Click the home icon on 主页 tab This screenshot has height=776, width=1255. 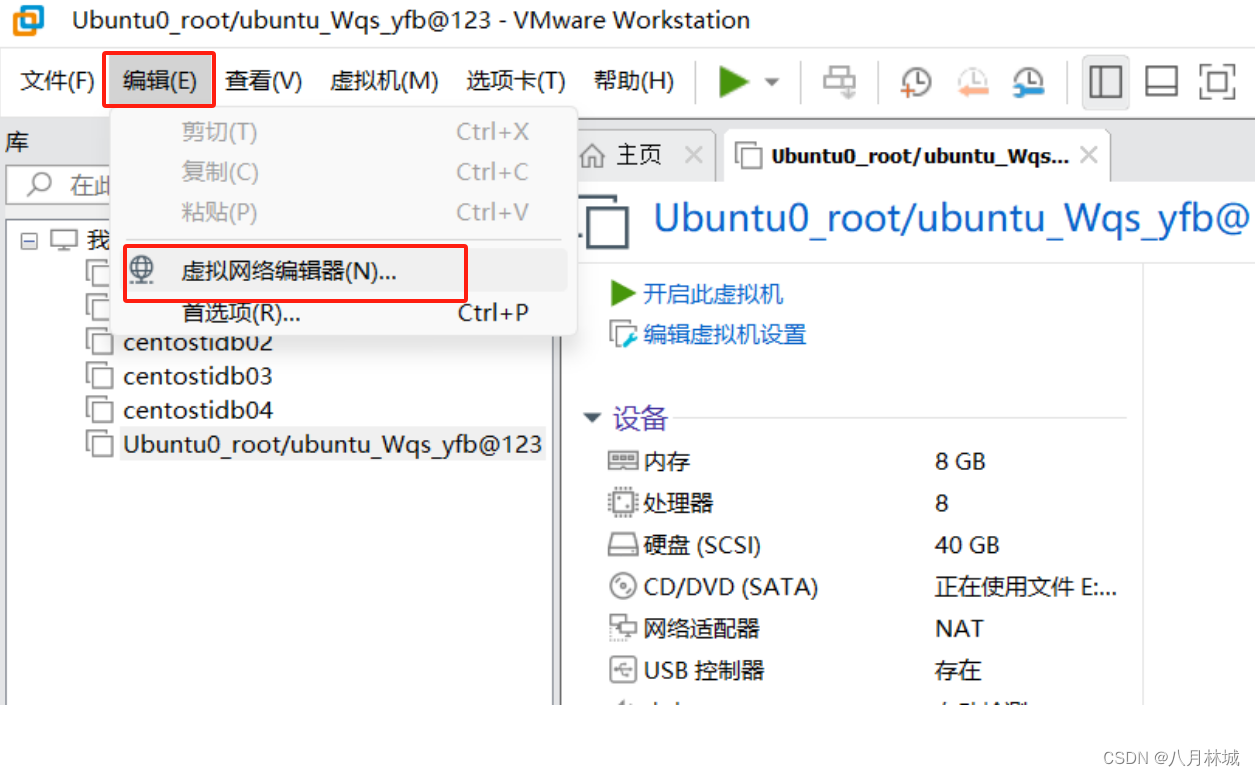[593, 155]
